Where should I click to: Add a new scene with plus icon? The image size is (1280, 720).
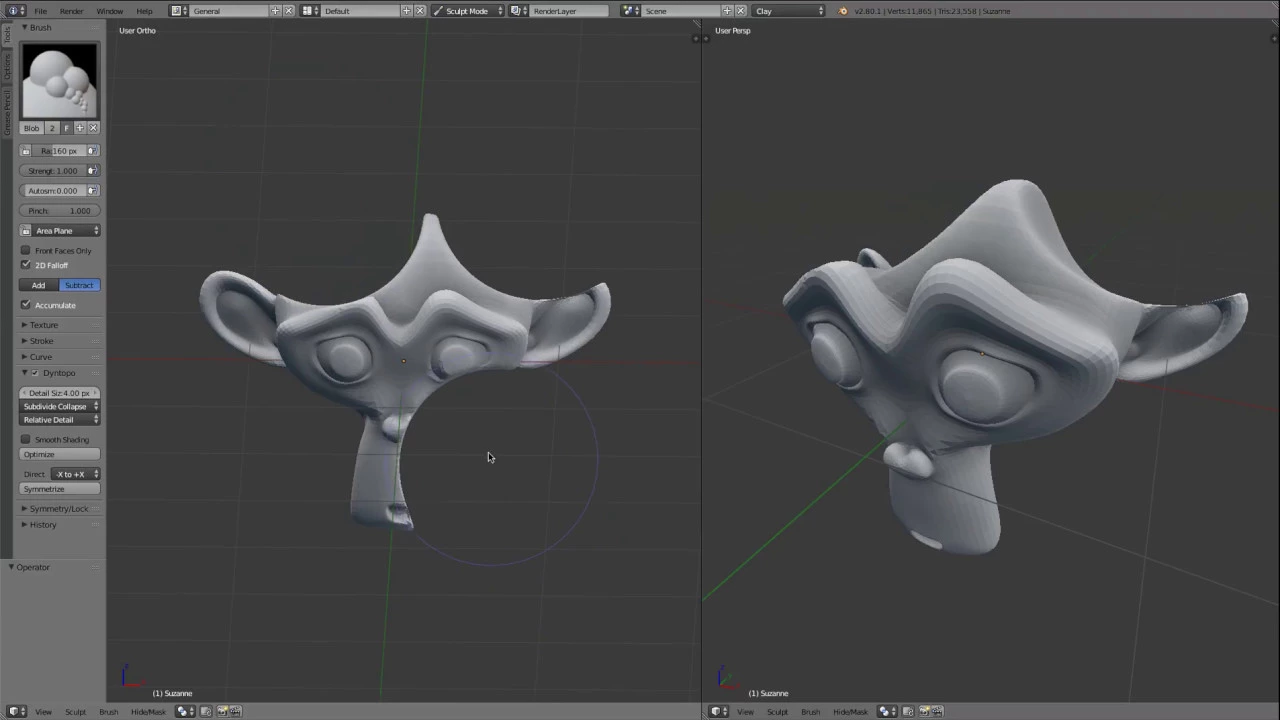pos(727,11)
